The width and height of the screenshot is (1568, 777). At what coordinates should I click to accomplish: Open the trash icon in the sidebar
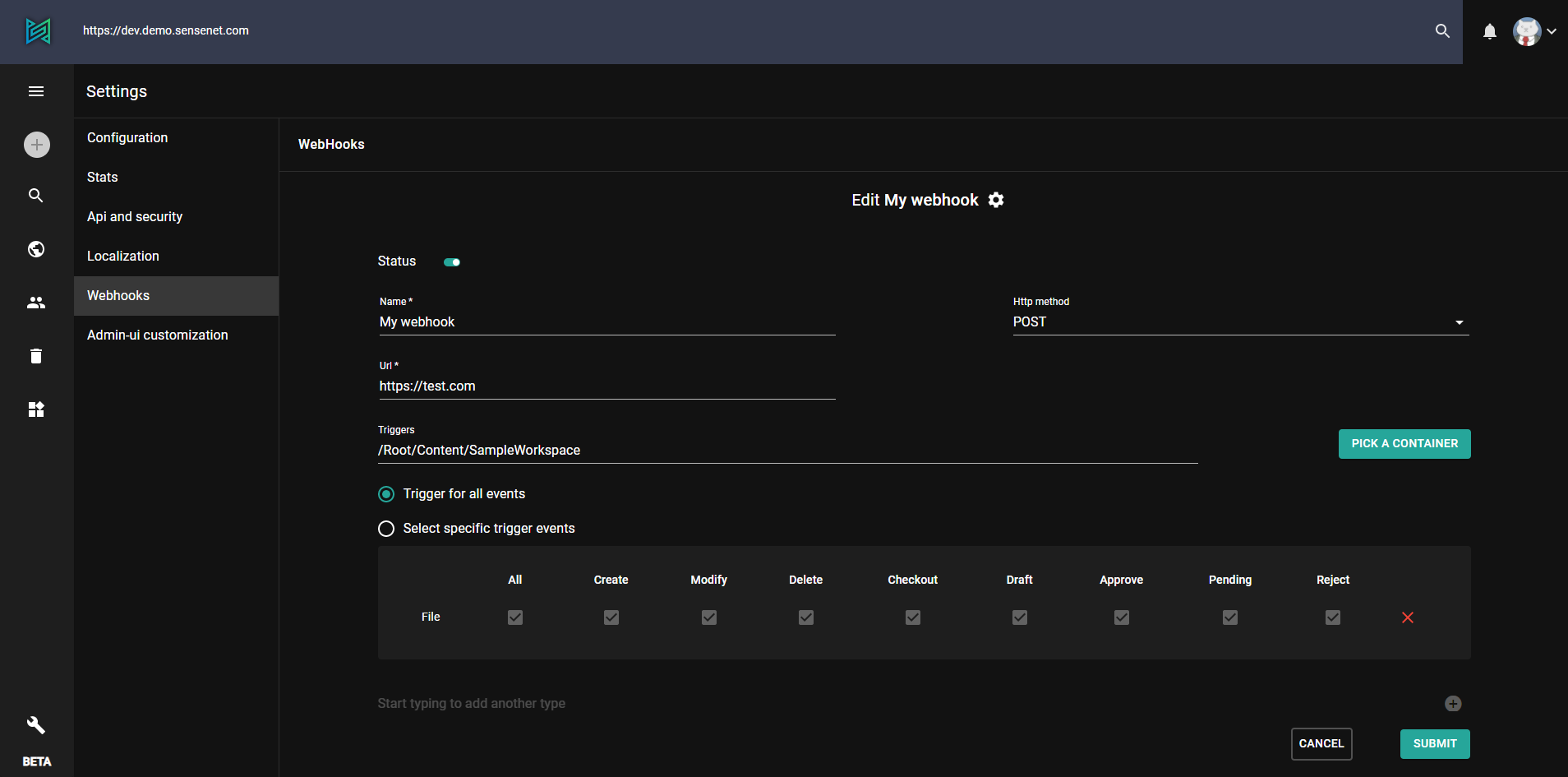pos(36,356)
